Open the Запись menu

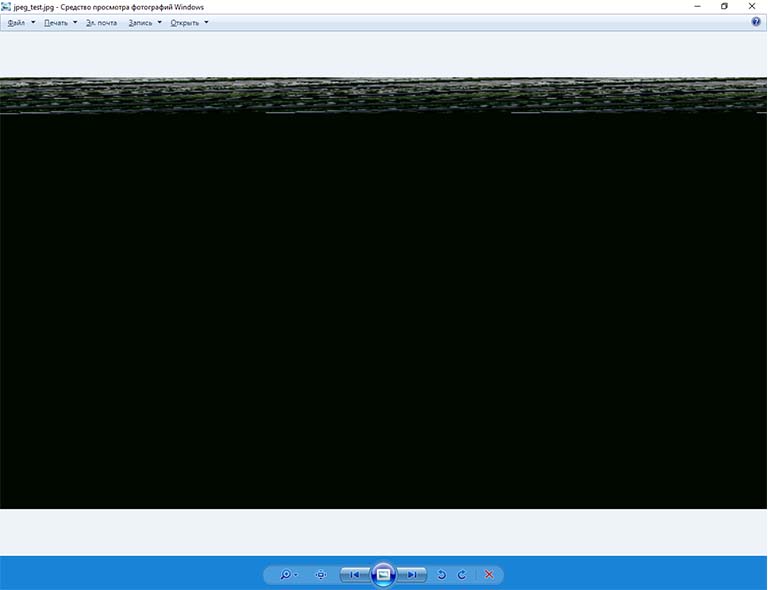click(140, 22)
